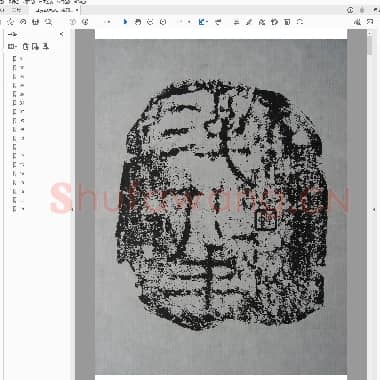Activate the hand pan tool
380x380 pixels.
pyautogui.click(x=138, y=22)
